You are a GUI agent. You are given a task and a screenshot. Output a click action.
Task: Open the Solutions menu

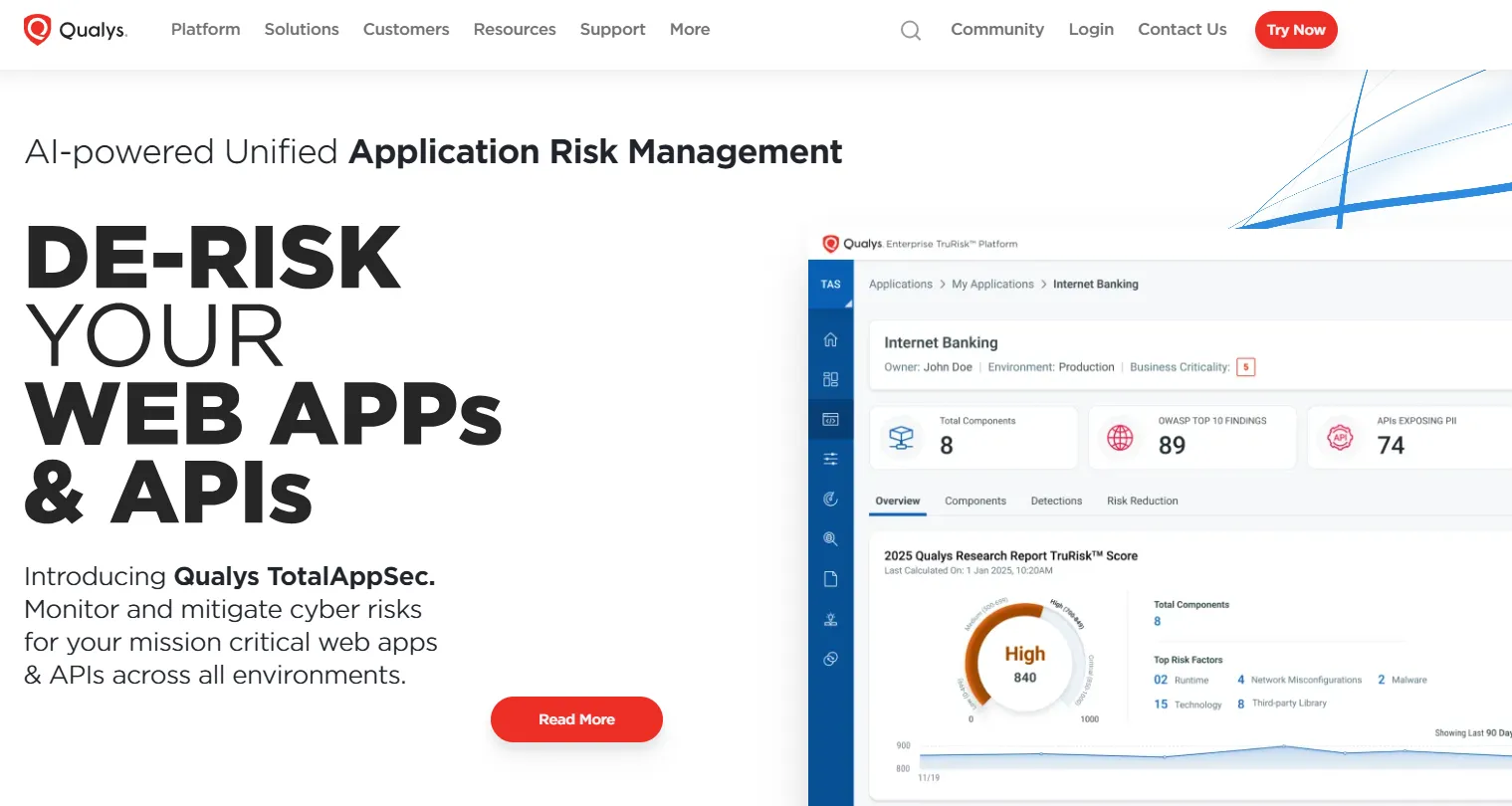(x=302, y=30)
